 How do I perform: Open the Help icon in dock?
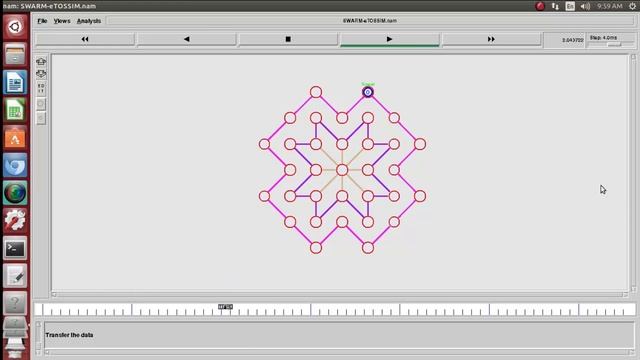point(15,303)
